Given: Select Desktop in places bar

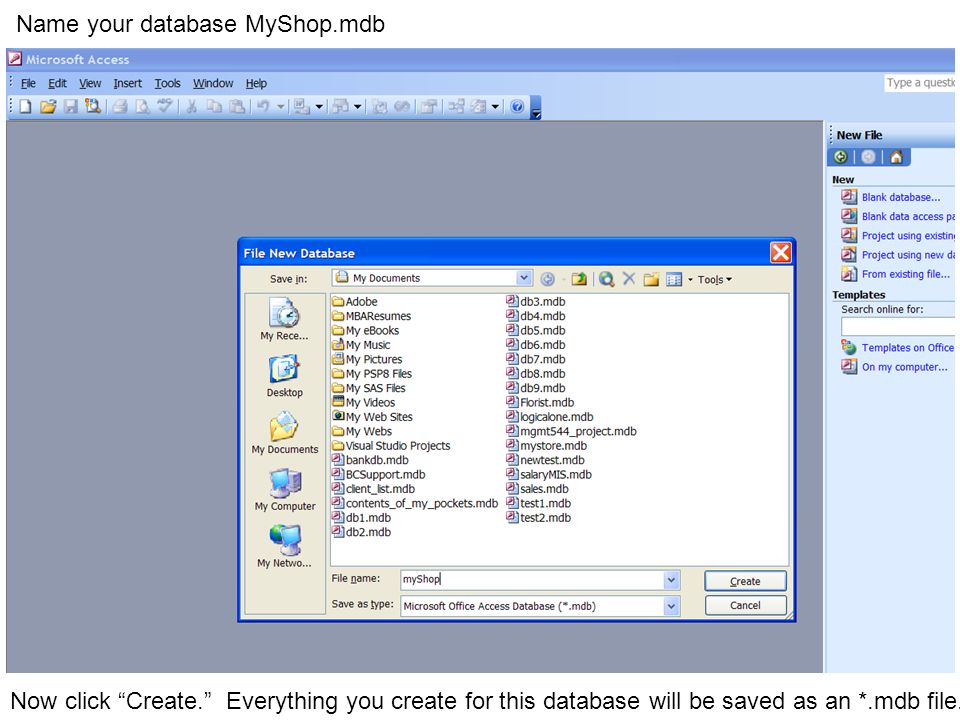Looking at the screenshot, I should point(284,376).
